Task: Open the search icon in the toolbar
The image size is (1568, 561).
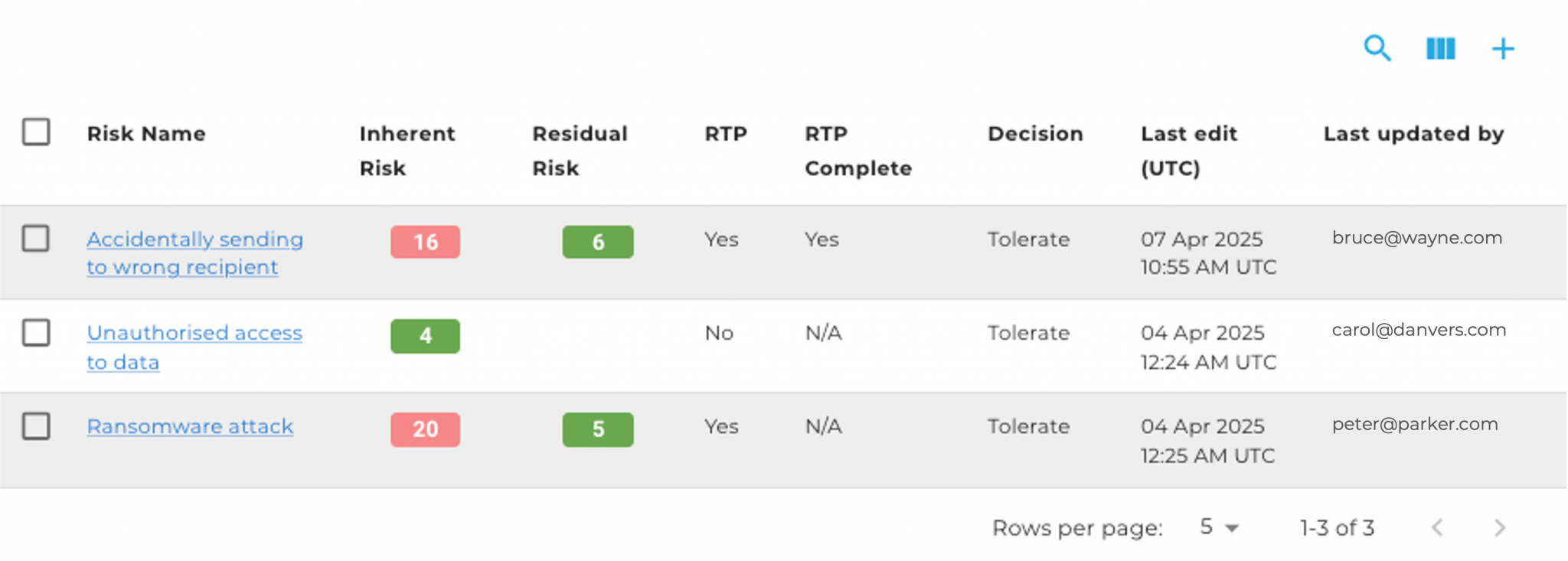Action: (x=1377, y=48)
